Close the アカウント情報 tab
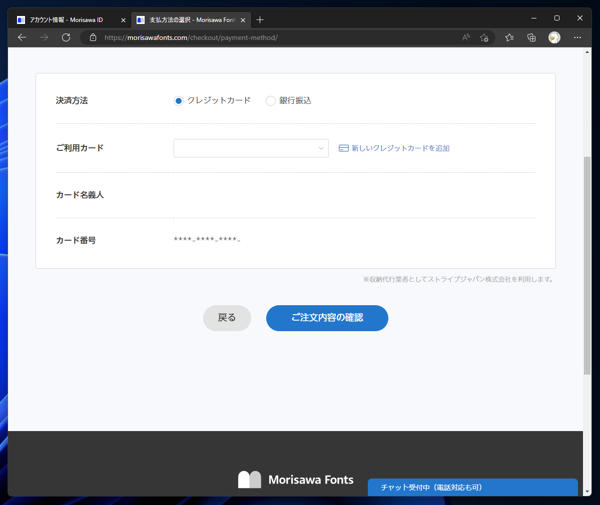 (x=123, y=20)
